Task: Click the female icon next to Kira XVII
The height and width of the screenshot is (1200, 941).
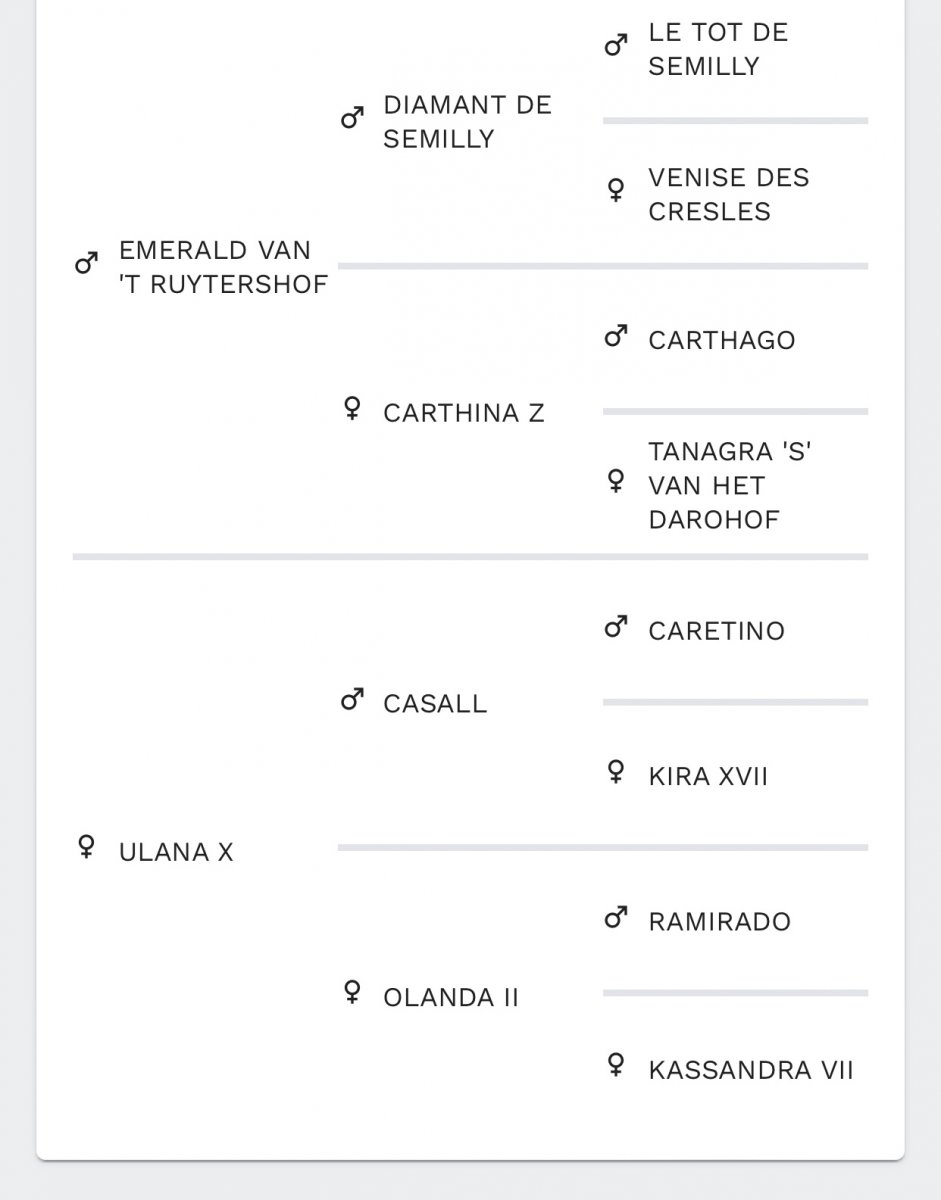Action: point(616,772)
